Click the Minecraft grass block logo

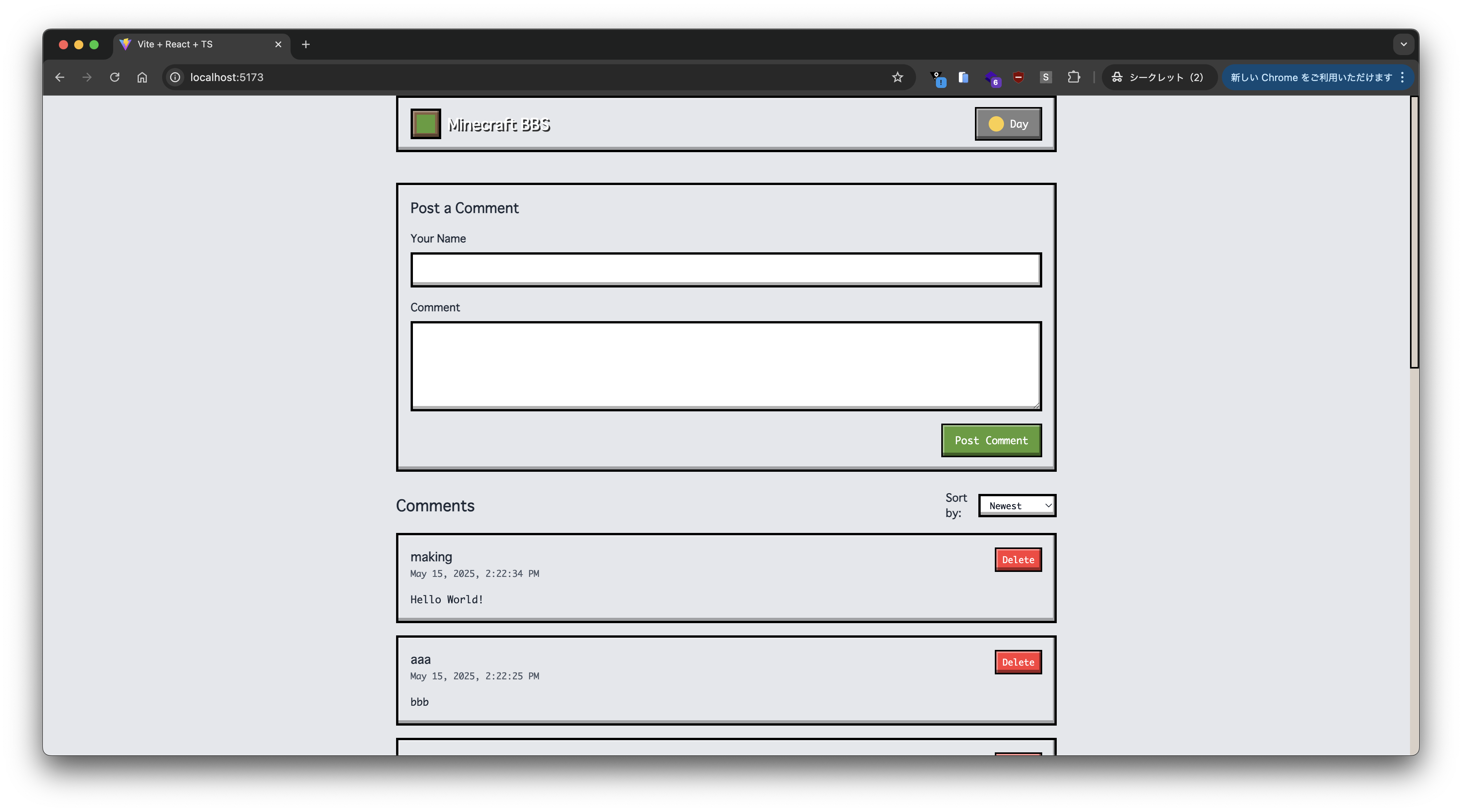(x=426, y=124)
